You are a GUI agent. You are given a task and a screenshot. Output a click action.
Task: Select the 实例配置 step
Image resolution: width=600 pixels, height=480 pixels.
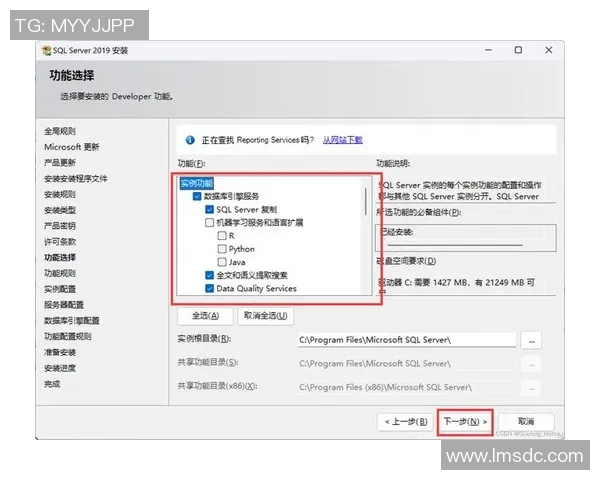pyautogui.click(x=60, y=289)
